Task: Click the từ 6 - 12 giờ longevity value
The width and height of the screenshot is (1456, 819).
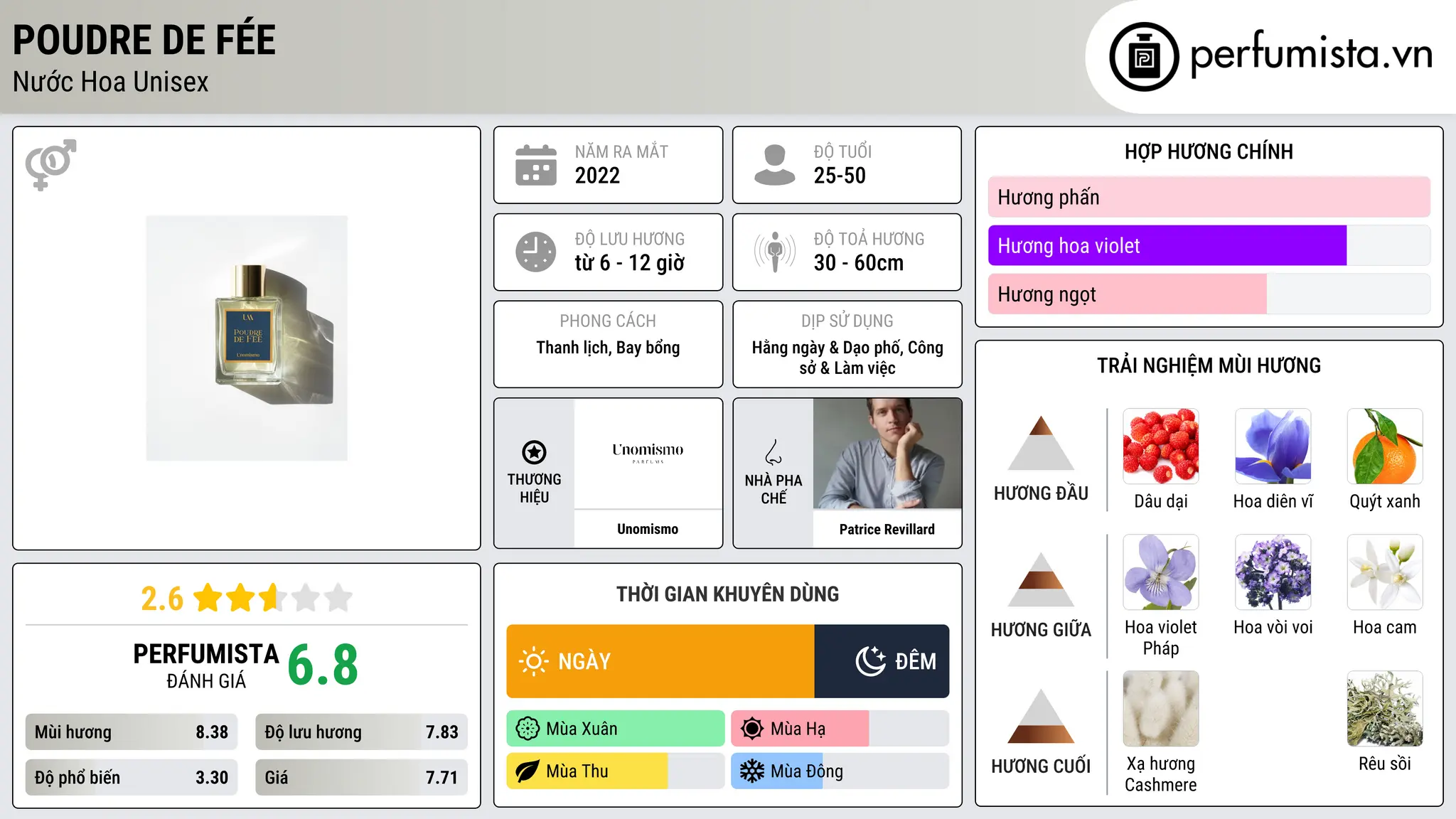Action: tap(630, 263)
